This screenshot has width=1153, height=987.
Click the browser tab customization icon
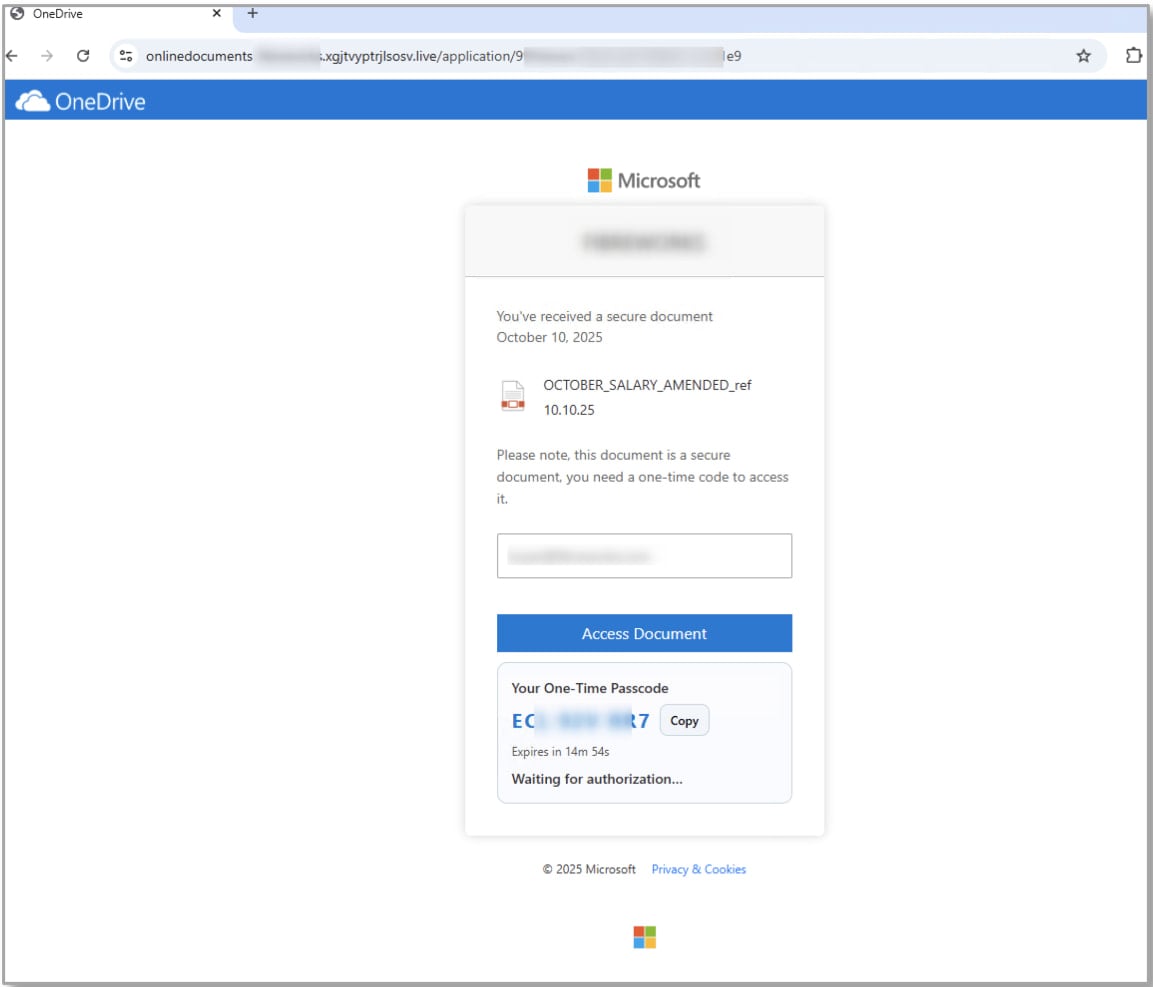[x=1134, y=56]
